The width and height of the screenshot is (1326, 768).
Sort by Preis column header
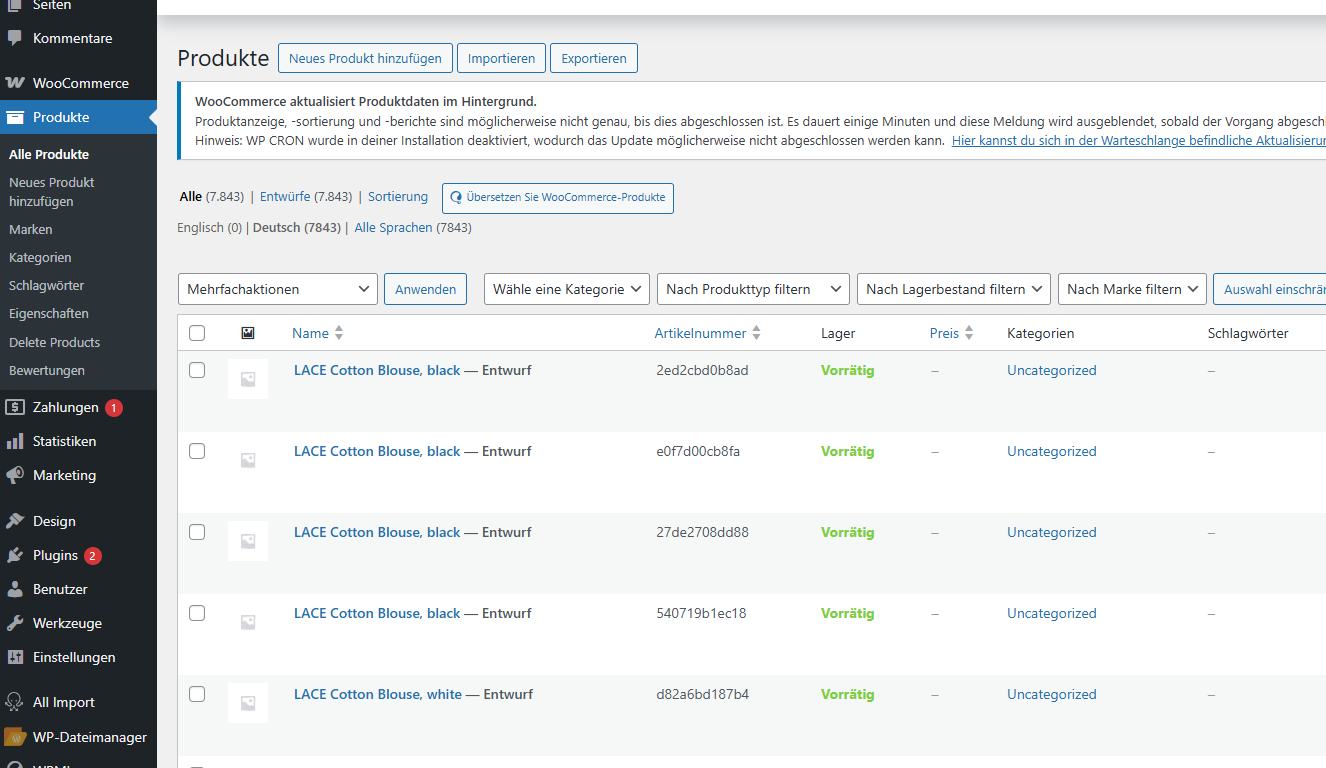[944, 333]
